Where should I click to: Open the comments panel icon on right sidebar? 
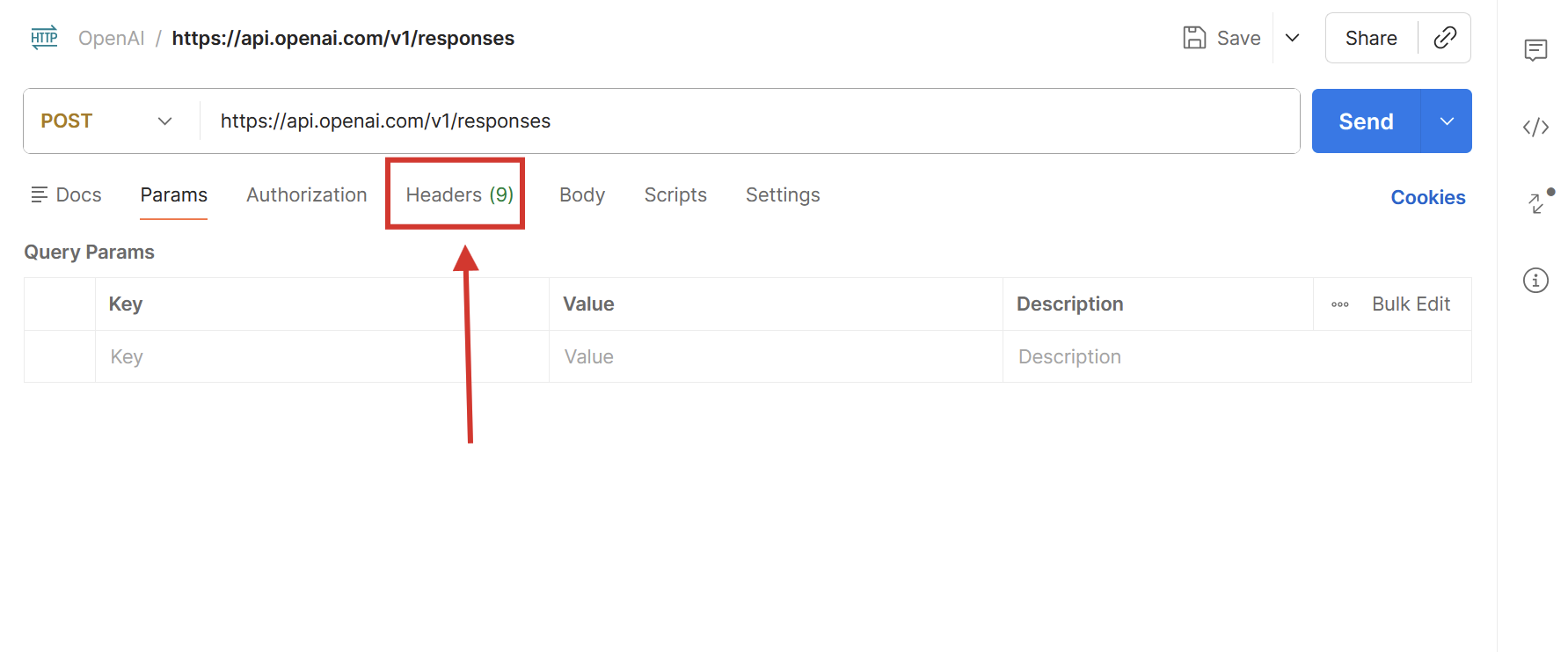click(x=1535, y=50)
